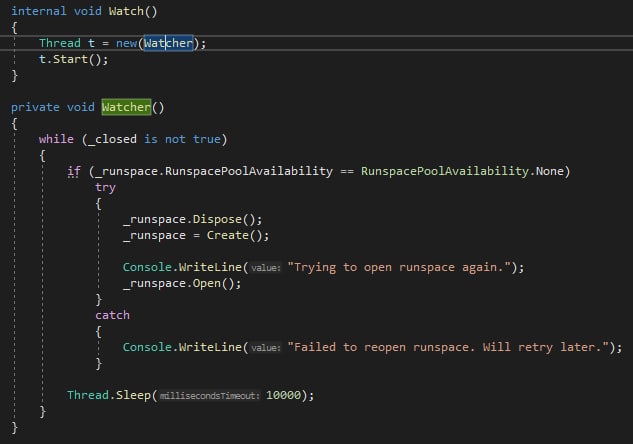
Task: Click Console.WriteLine on the "Failed to reopen" line
Action: click(182, 347)
